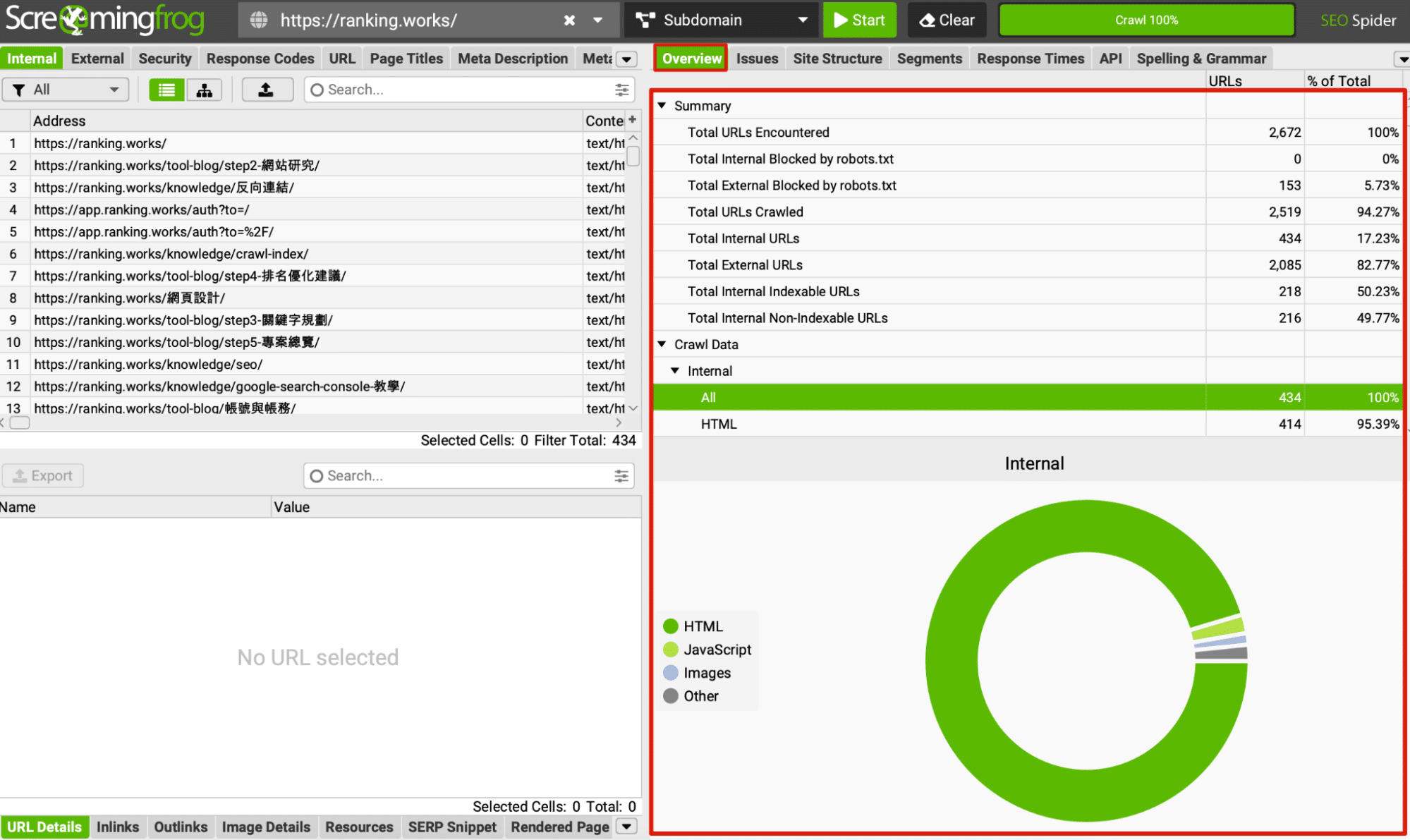The height and width of the screenshot is (840, 1410).
Task: Open filter options in lower search bar
Action: (621, 476)
